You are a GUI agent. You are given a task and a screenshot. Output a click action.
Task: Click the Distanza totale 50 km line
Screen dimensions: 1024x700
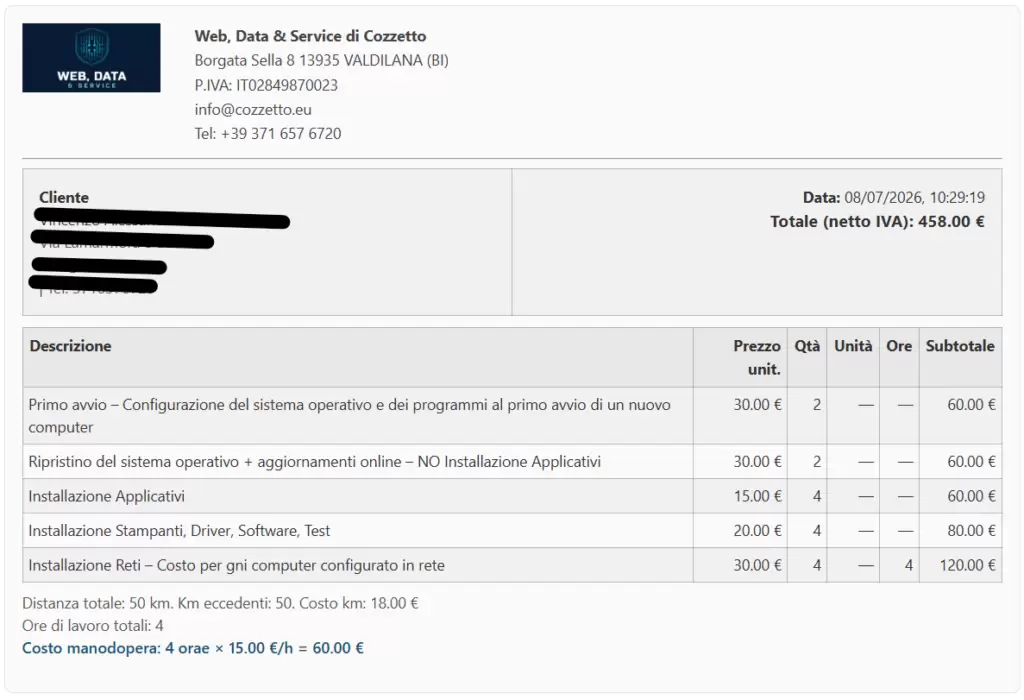[220, 603]
